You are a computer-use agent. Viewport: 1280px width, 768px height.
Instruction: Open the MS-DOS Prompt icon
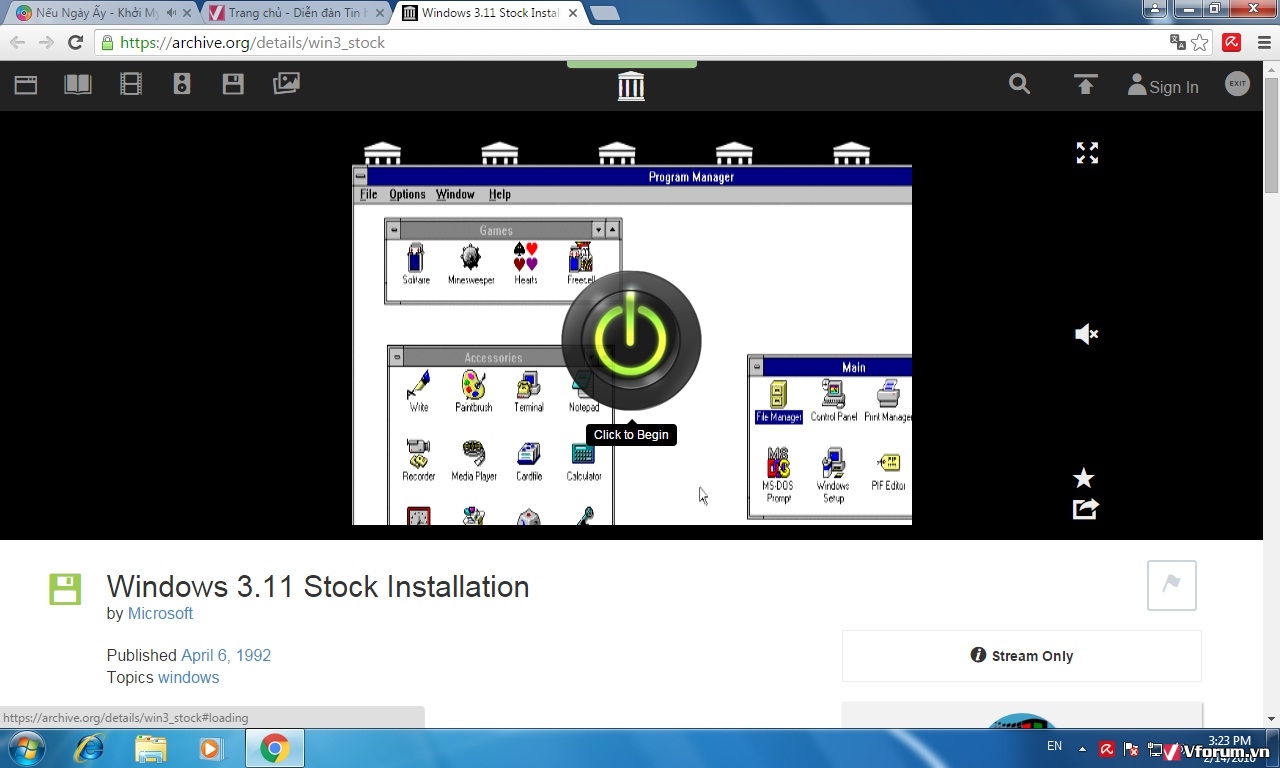click(778, 476)
